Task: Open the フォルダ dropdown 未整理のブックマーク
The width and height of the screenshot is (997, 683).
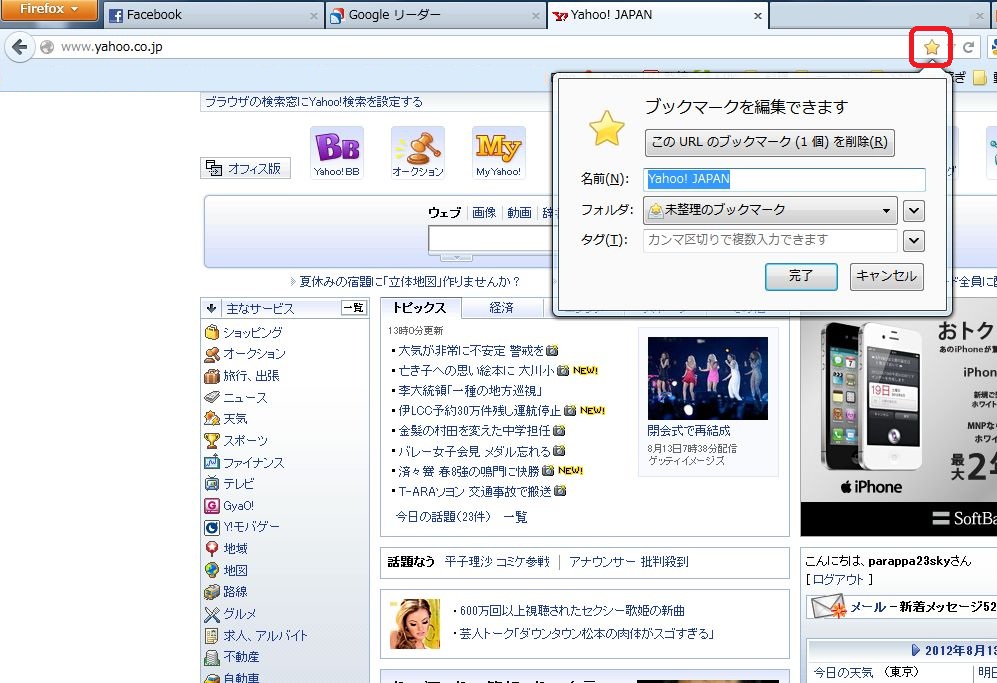Action: 770,210
